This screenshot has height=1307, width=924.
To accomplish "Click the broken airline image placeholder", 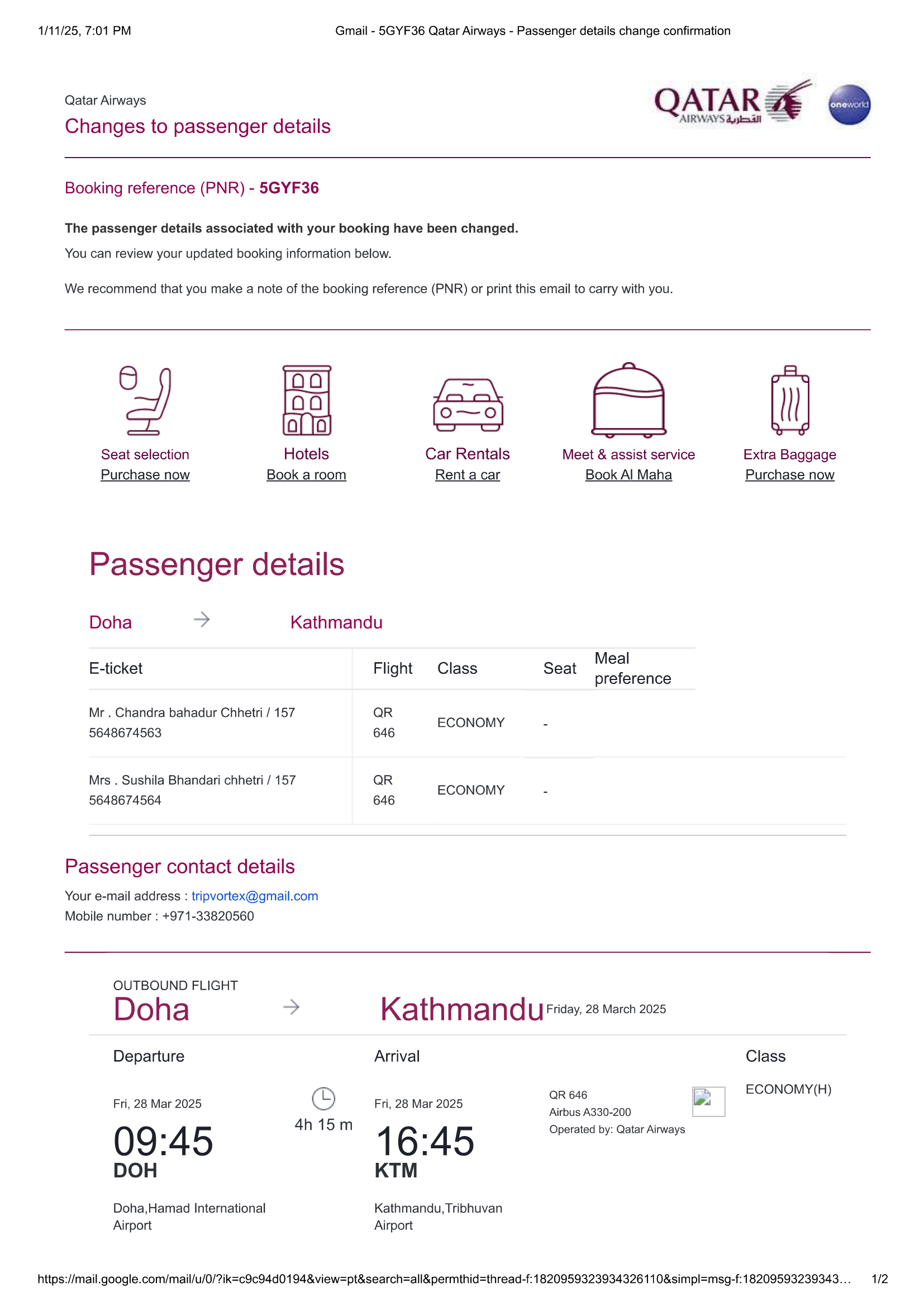I will (x=708, y=1101).
